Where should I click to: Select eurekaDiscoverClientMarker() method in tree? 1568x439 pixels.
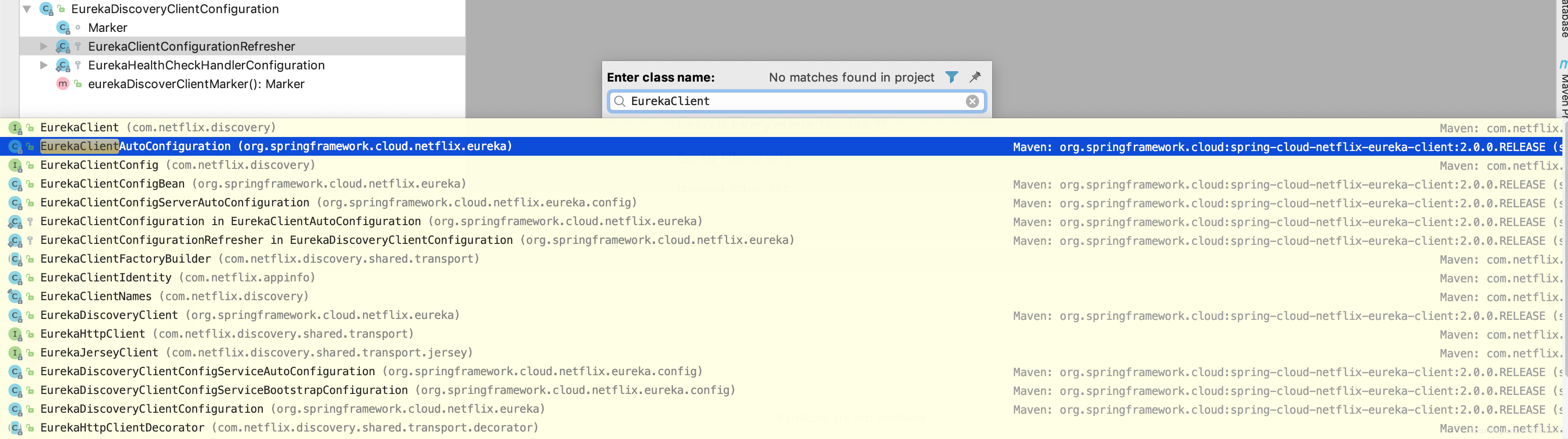click(x=196, y=84)
